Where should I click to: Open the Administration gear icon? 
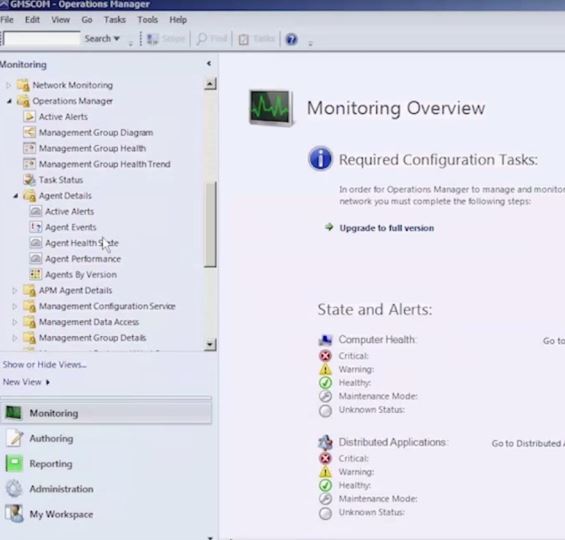(14, 489)
